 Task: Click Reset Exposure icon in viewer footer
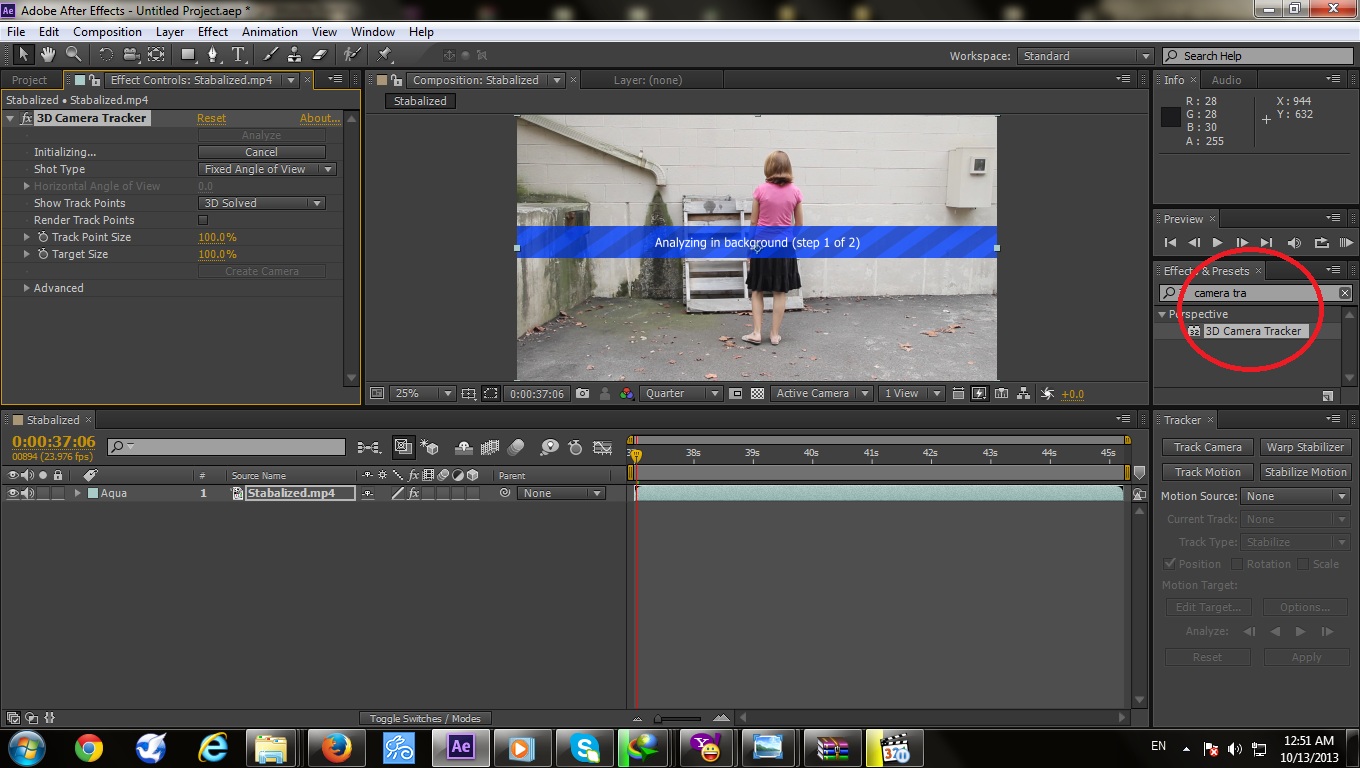(x=1046, y=394)
